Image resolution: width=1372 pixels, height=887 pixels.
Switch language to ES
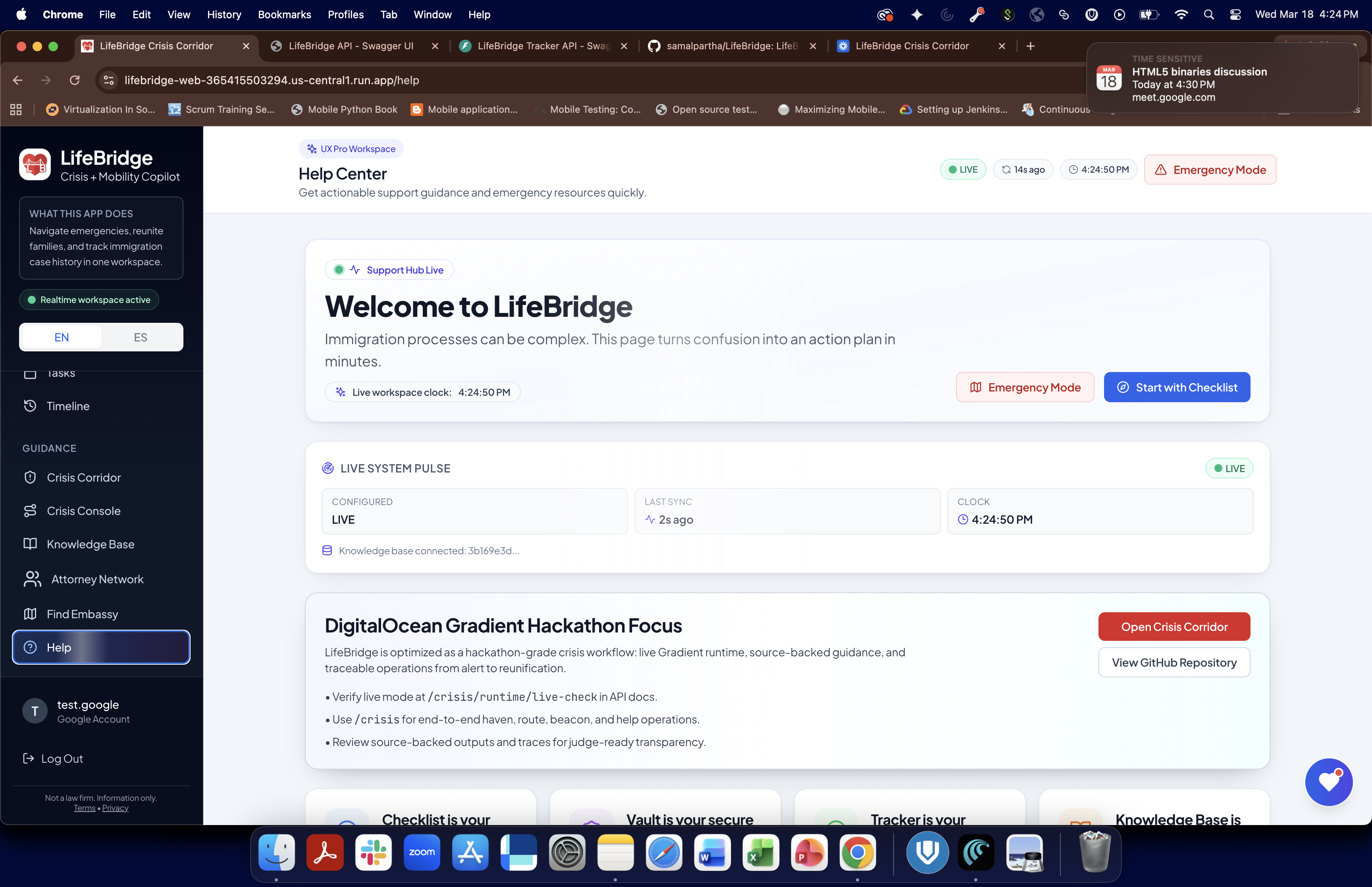[x=141, y=337]
